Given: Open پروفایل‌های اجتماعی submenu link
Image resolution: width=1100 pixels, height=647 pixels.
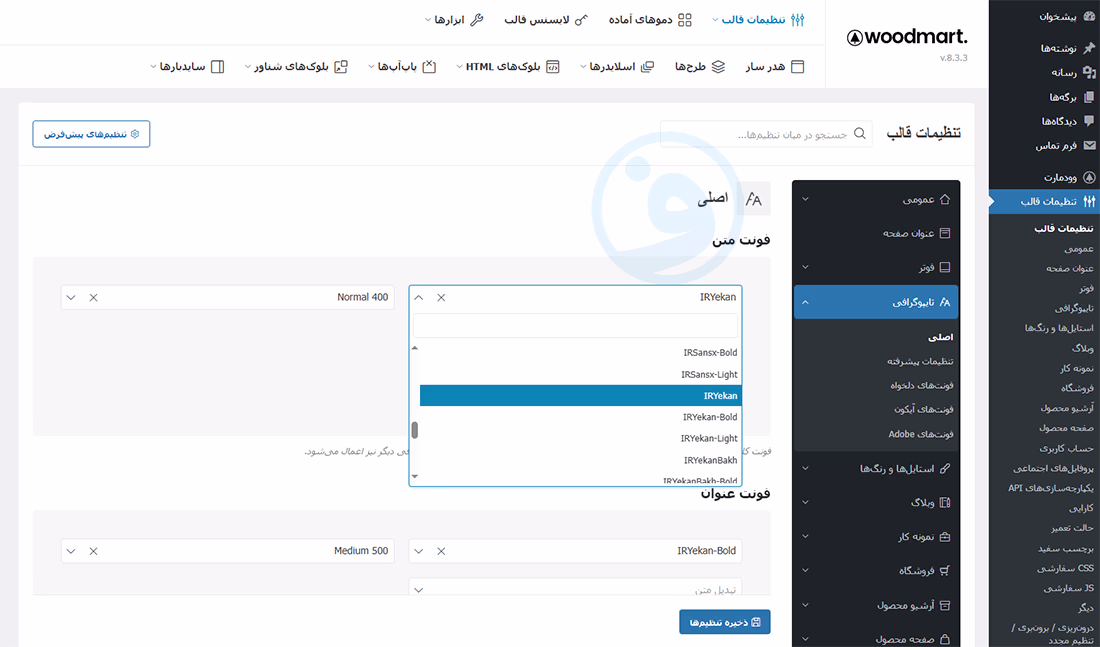Looking at the screenshot, I should [1054, 468].
